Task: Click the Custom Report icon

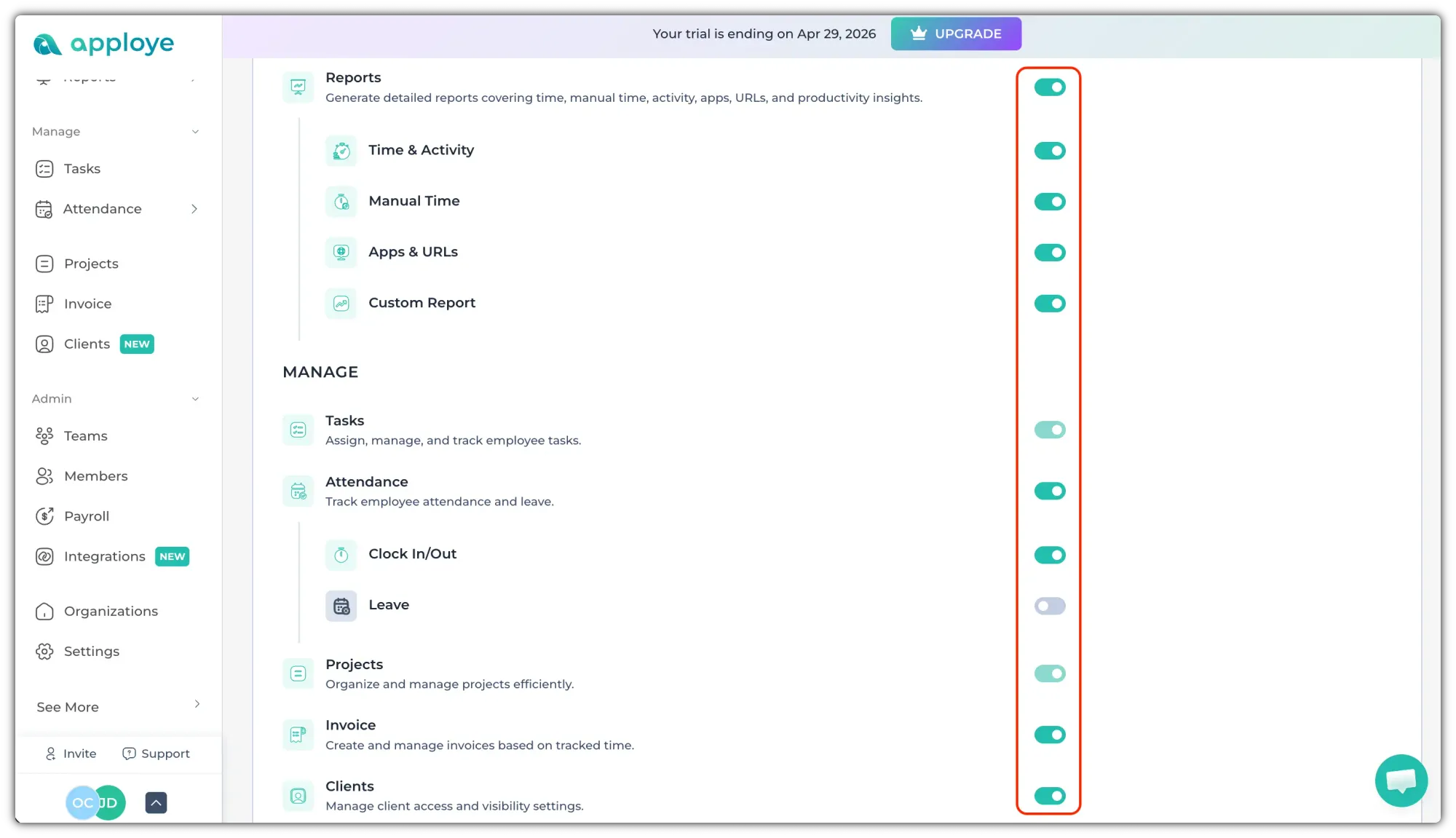Action: [x=341, y=304]
